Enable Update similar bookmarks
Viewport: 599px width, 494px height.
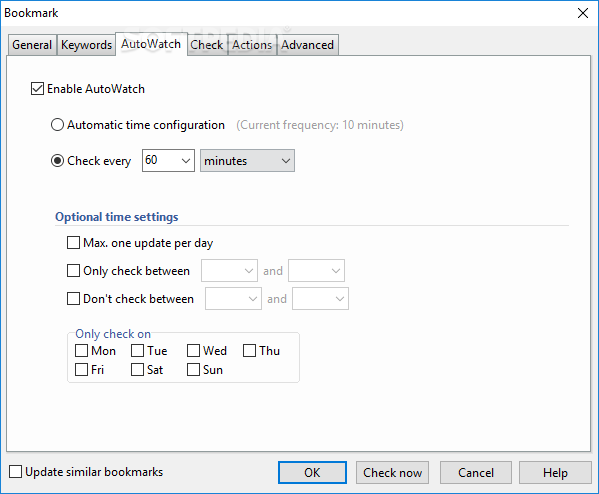pos(15,471)
